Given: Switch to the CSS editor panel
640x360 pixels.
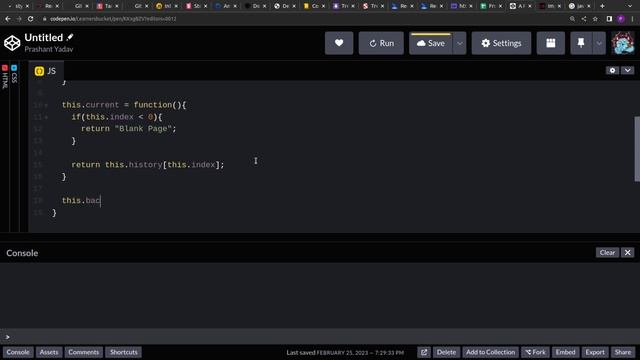Looking at the screenshot, I should (14, 74).
